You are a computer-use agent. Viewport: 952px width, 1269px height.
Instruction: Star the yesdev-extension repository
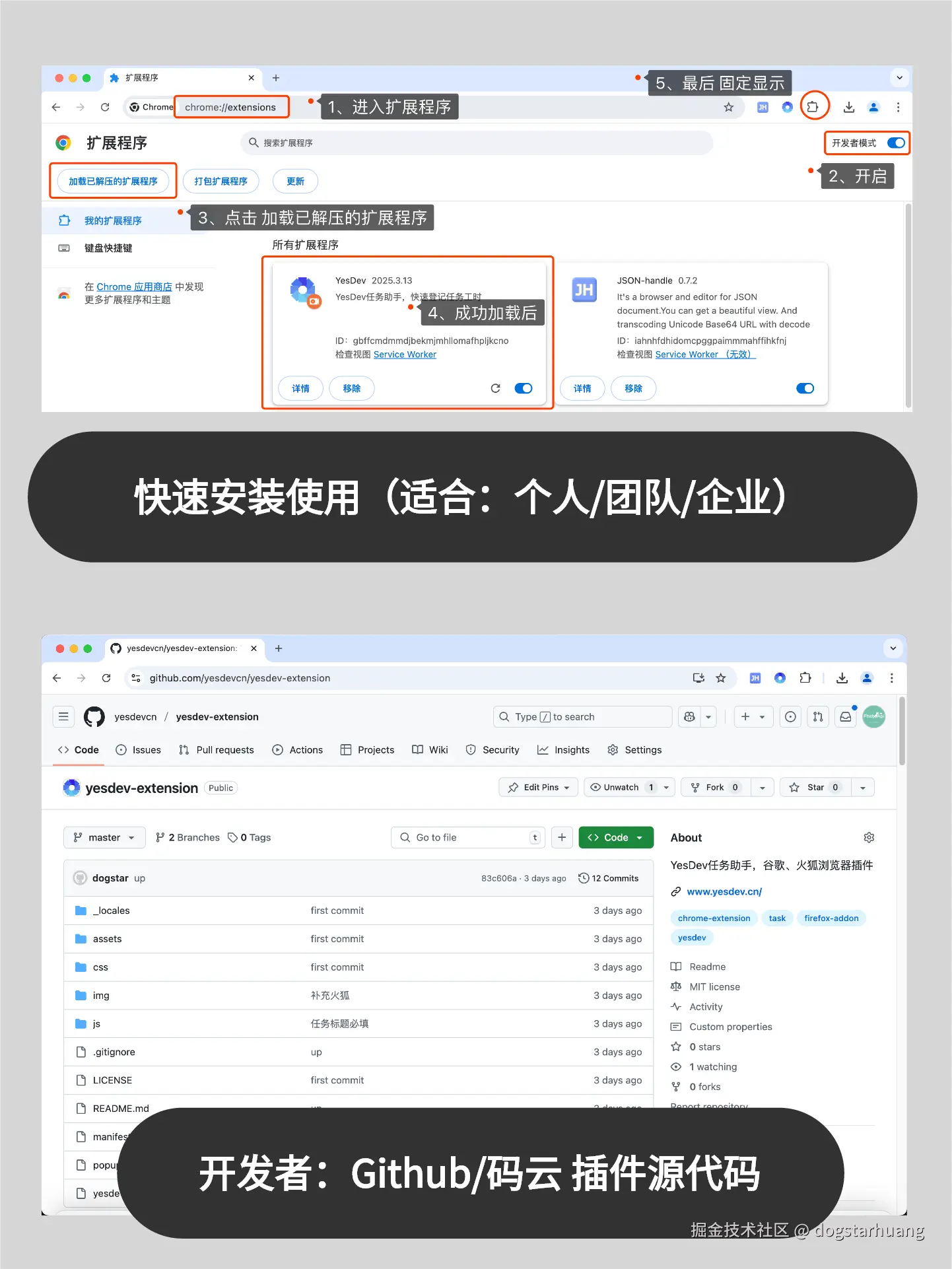816,787
